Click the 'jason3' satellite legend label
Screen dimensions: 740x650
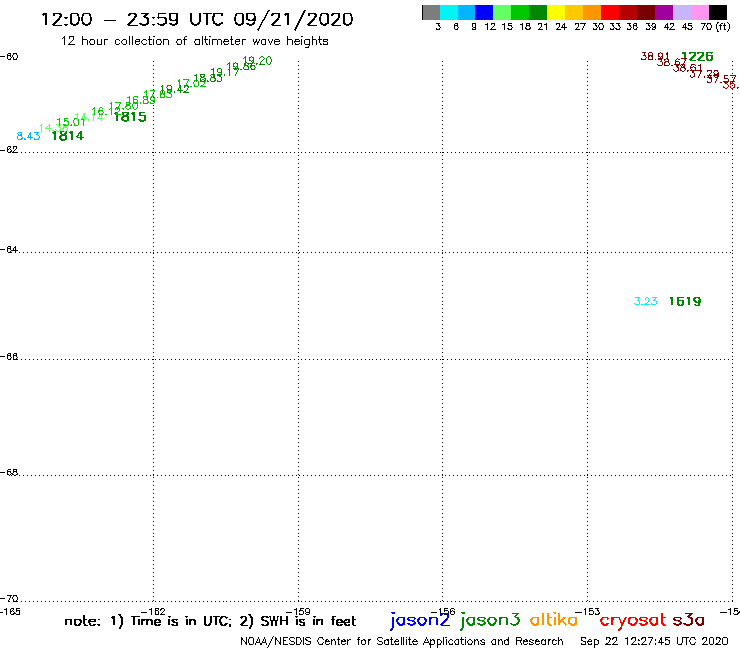(490, 620)
